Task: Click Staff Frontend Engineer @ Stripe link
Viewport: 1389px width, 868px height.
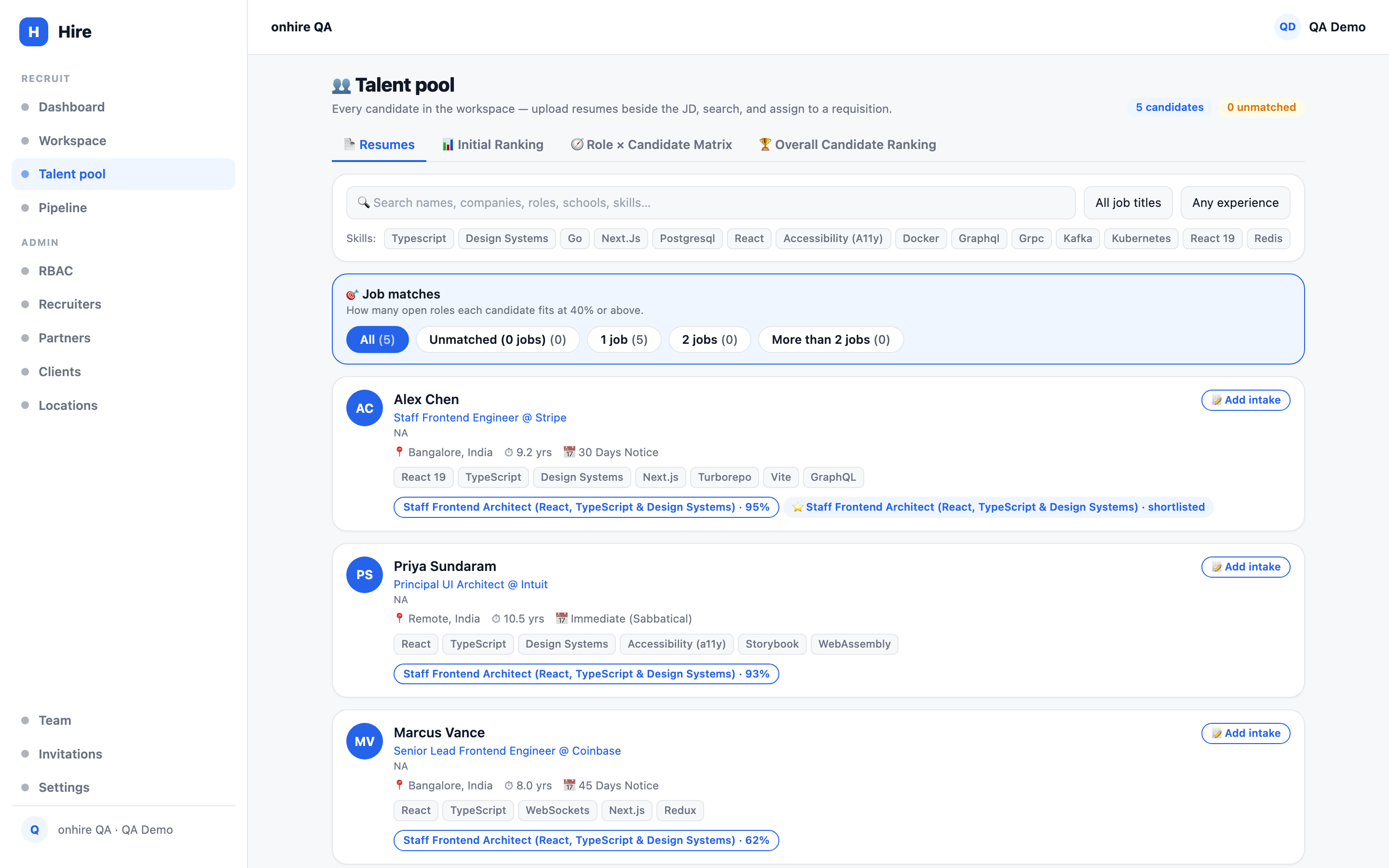Action: pos(480,417)
